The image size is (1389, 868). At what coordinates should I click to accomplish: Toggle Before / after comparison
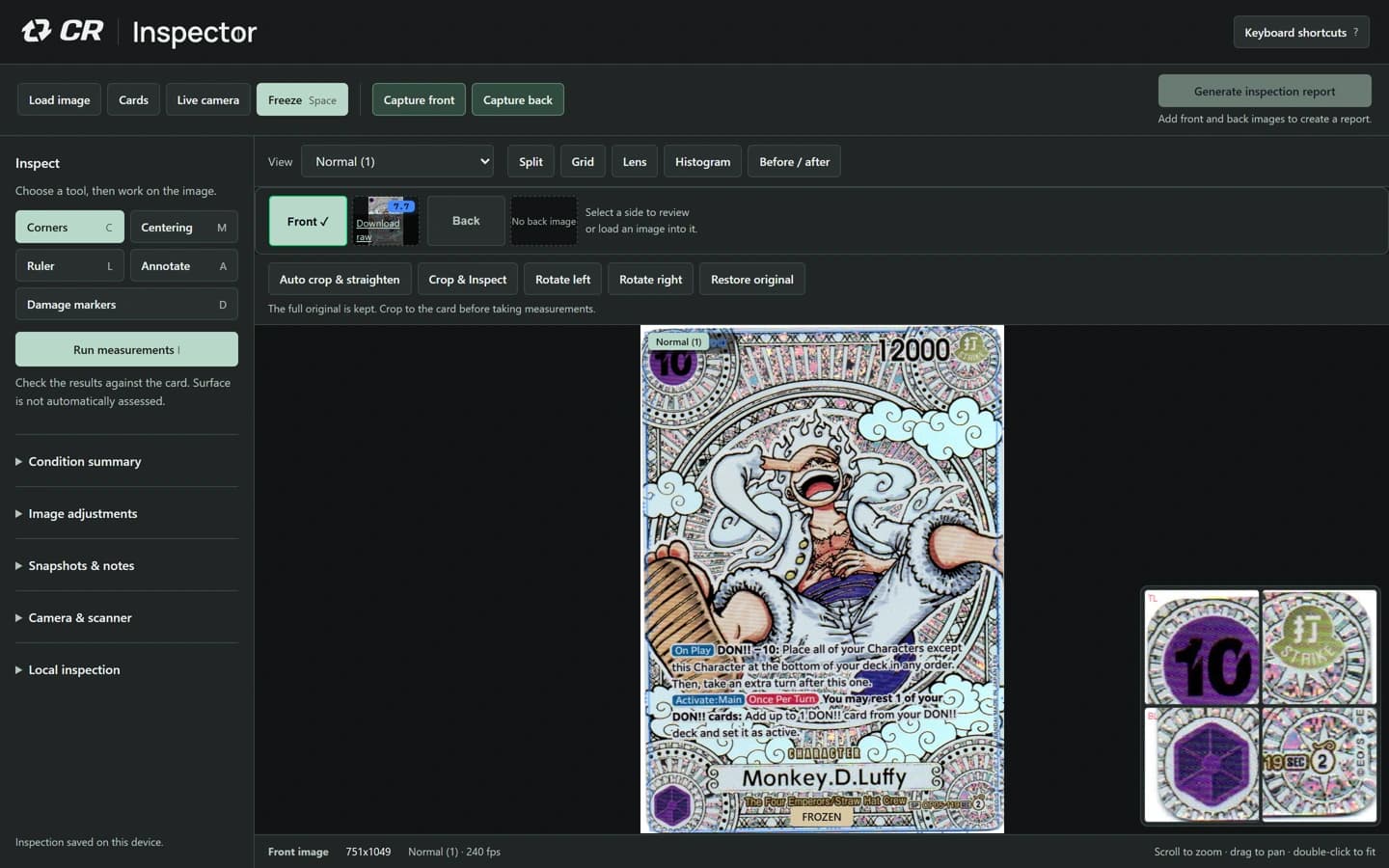794,161
